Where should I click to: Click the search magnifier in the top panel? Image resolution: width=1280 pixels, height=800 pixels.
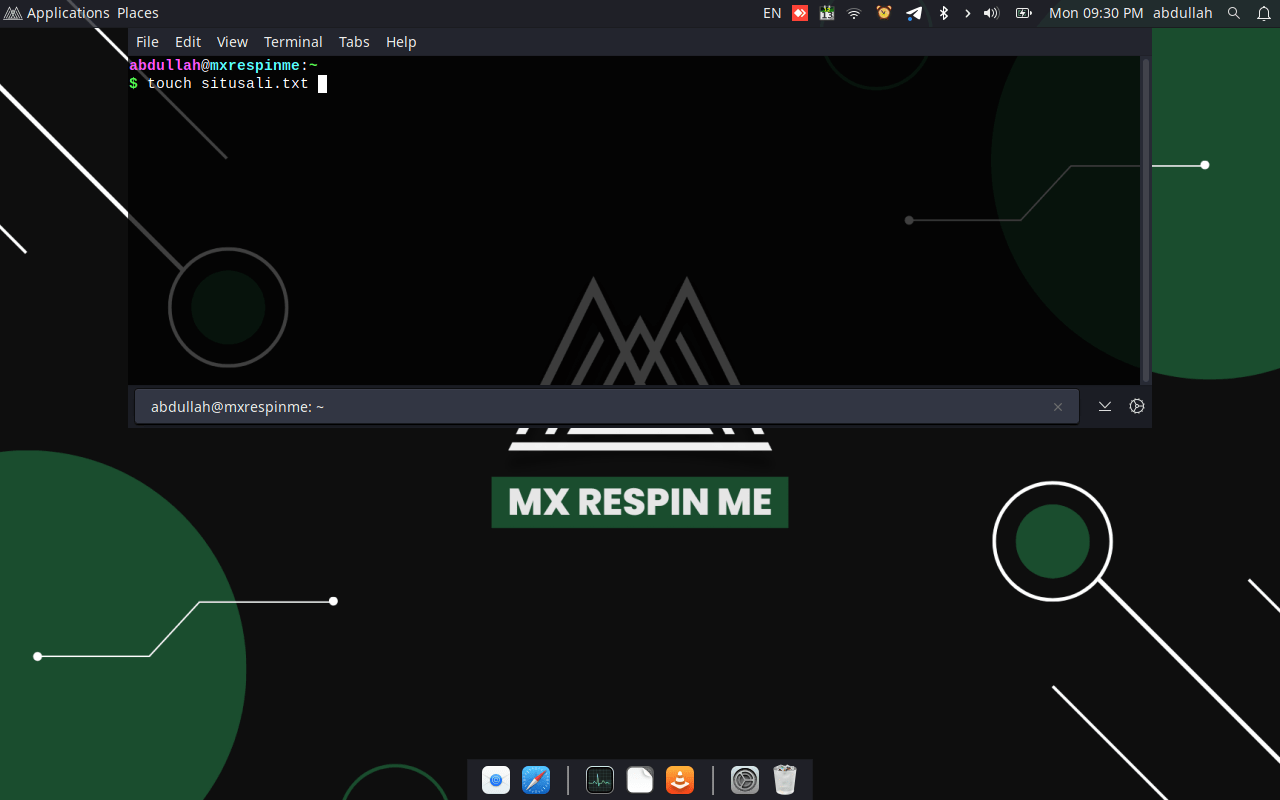(x=1234, y=13)
